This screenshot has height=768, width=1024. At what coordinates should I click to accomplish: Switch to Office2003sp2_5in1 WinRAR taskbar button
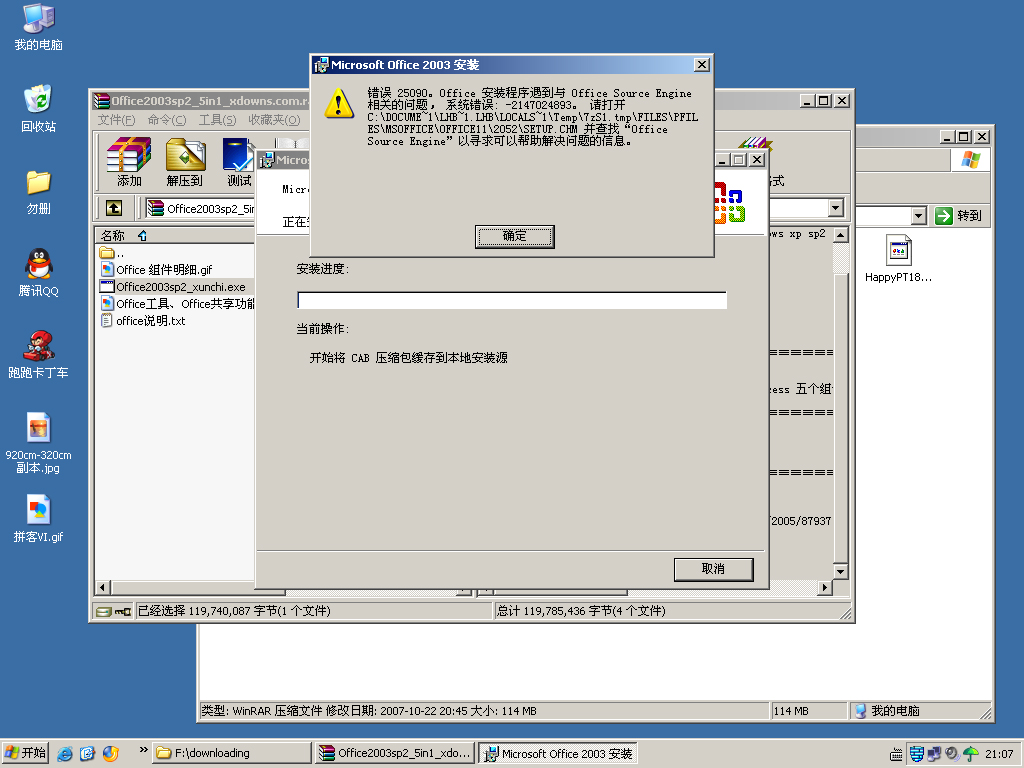coord(395,753)
